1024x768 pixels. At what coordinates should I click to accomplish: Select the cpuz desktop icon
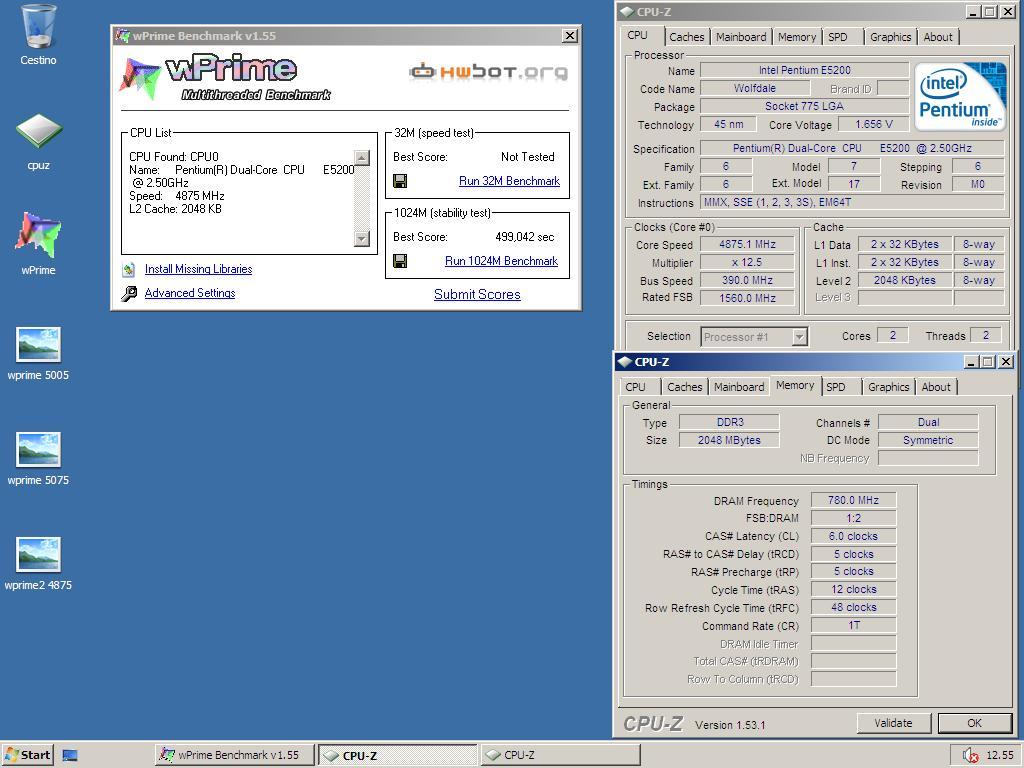coord(39,131)
